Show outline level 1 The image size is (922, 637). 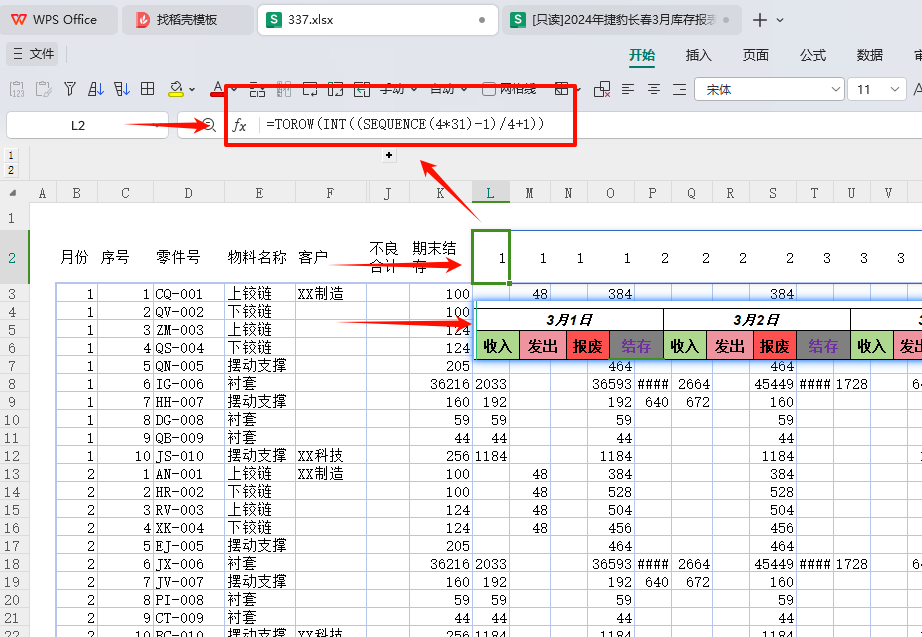click(x=11, y=155)
